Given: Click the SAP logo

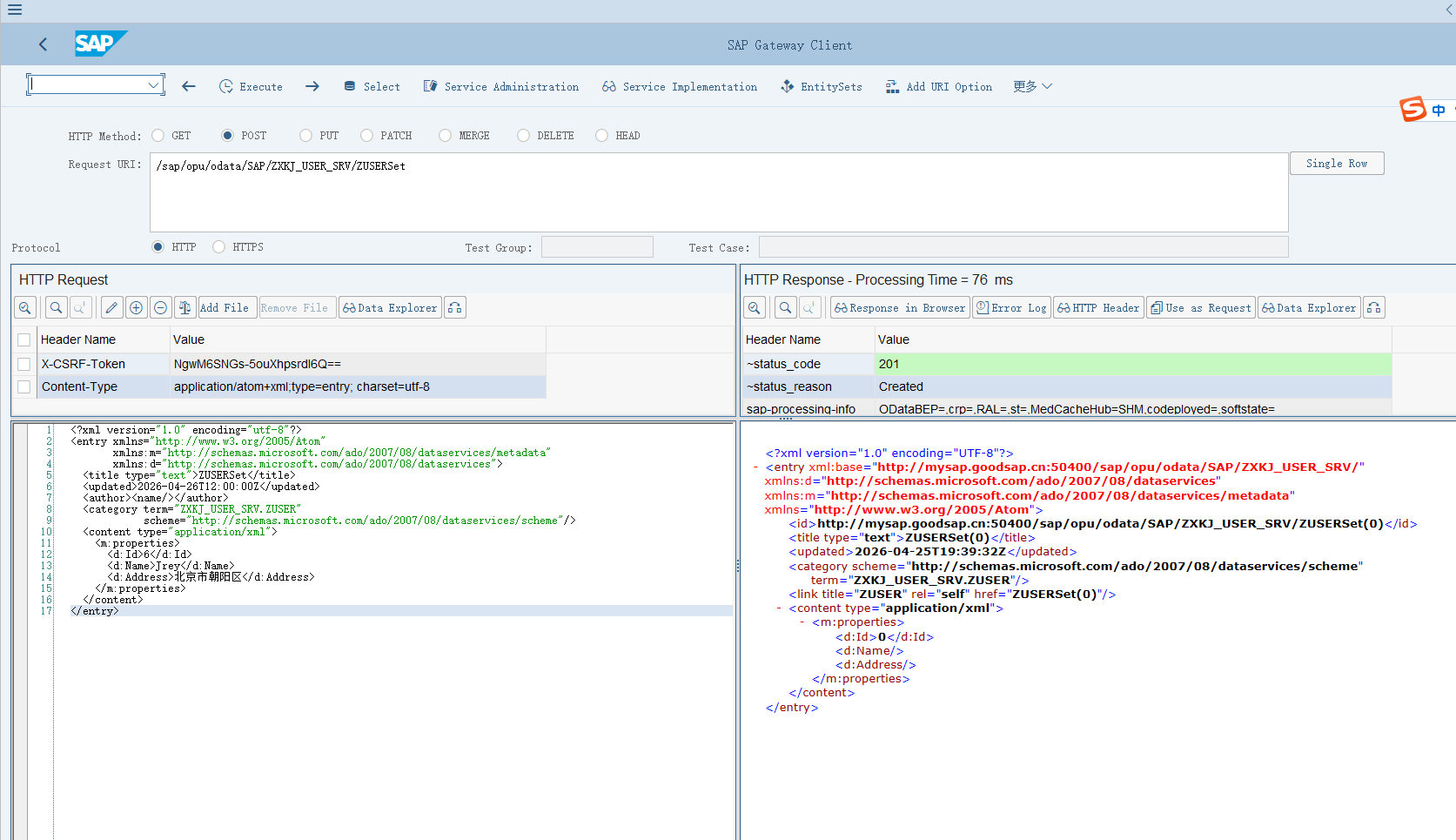Looking at the screenshot, I should point(100,44).
